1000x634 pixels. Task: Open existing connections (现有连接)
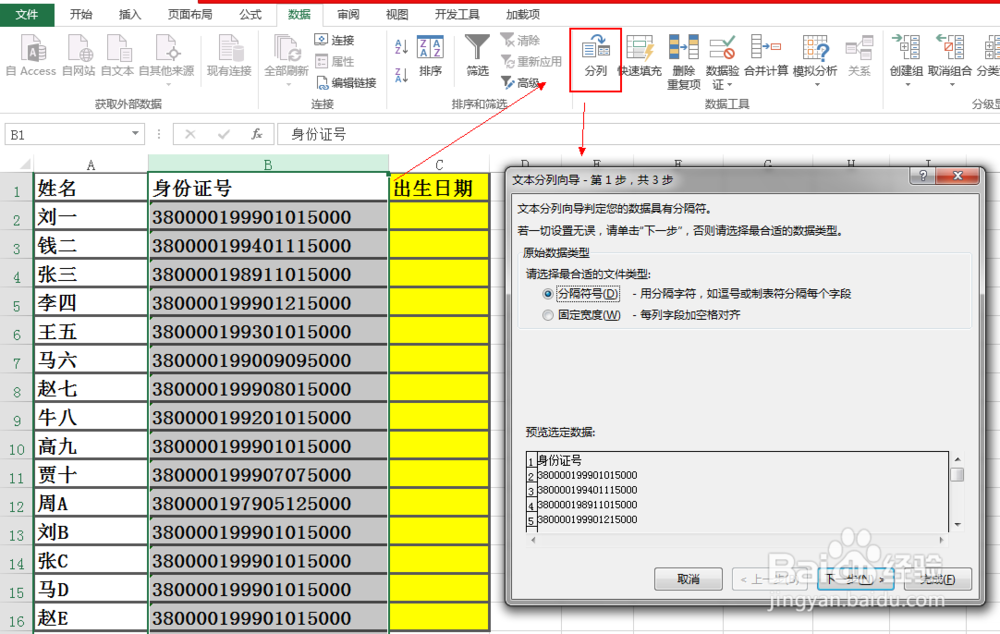pyautogui.click(x=229, y=55)
